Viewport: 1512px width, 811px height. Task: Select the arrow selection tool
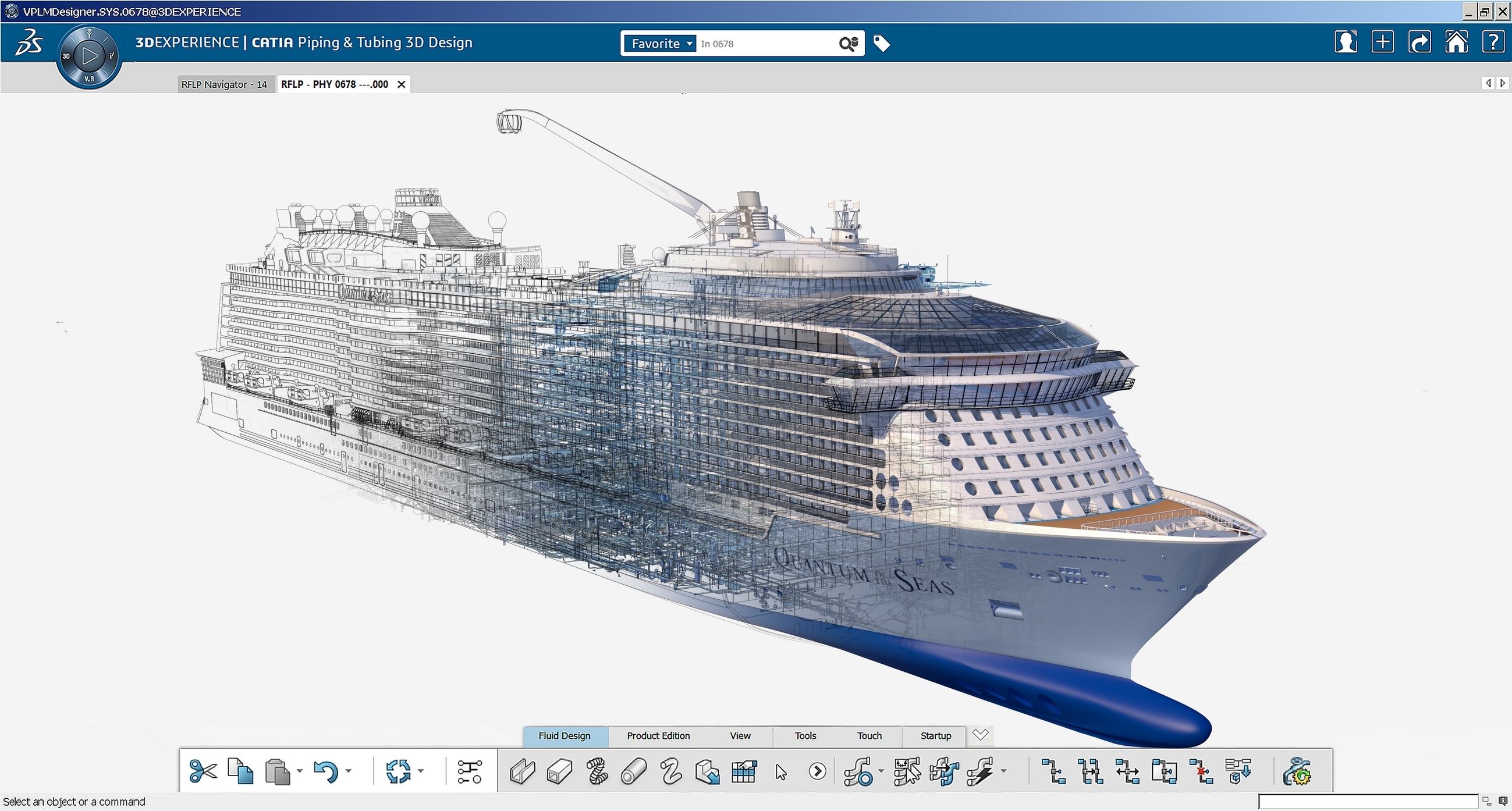pos(781,771)
